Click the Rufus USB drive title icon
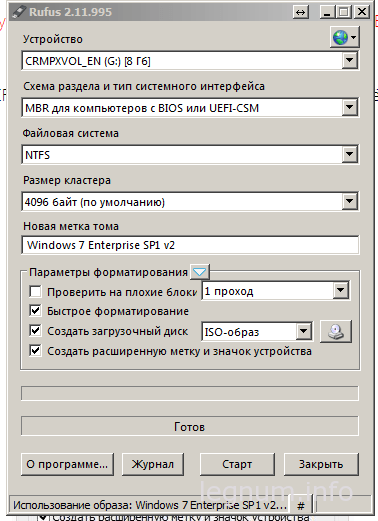This screenshot has width=378, height=521. [x=18, y=12]
